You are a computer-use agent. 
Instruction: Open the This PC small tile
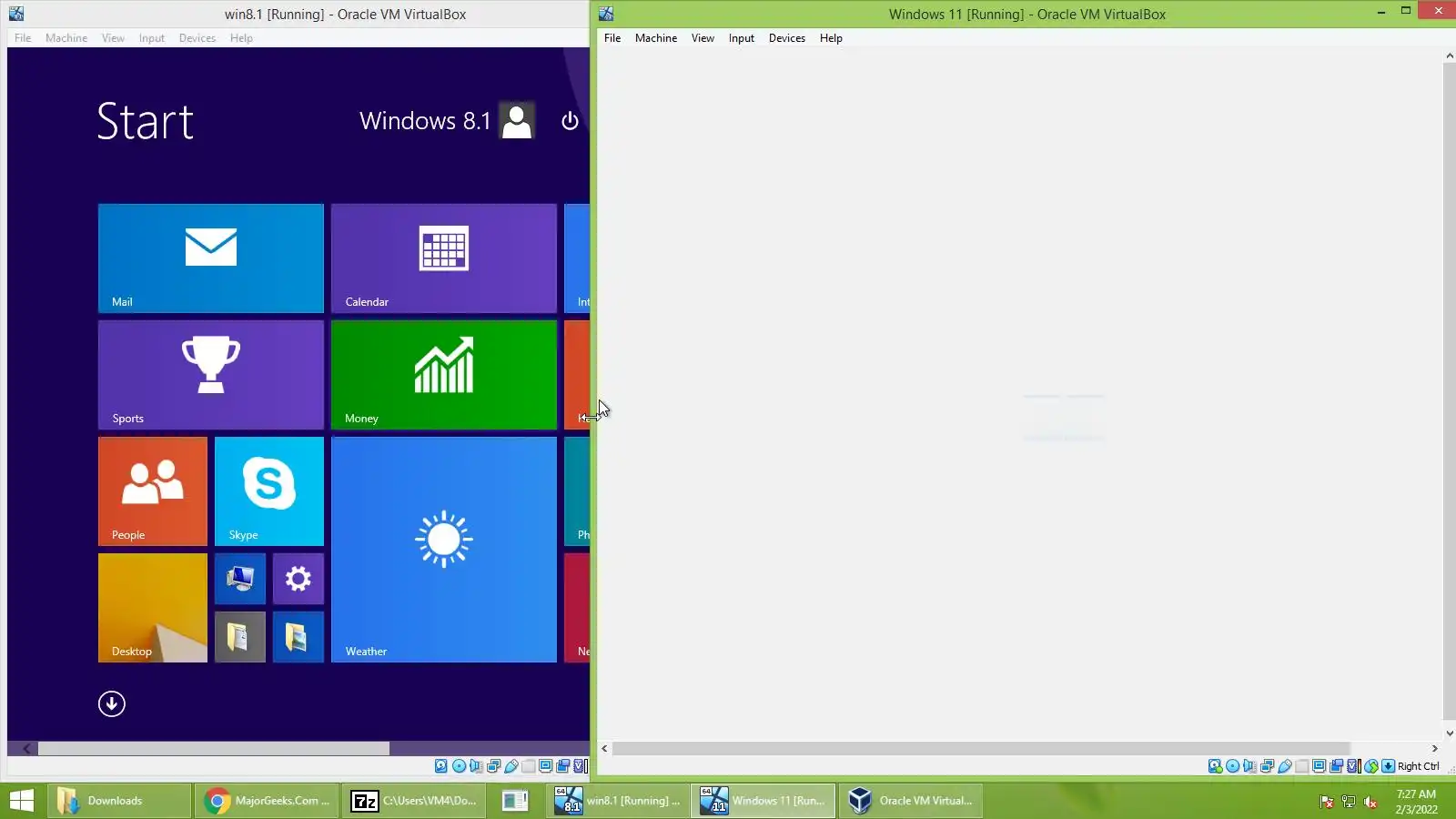[240, 579]
